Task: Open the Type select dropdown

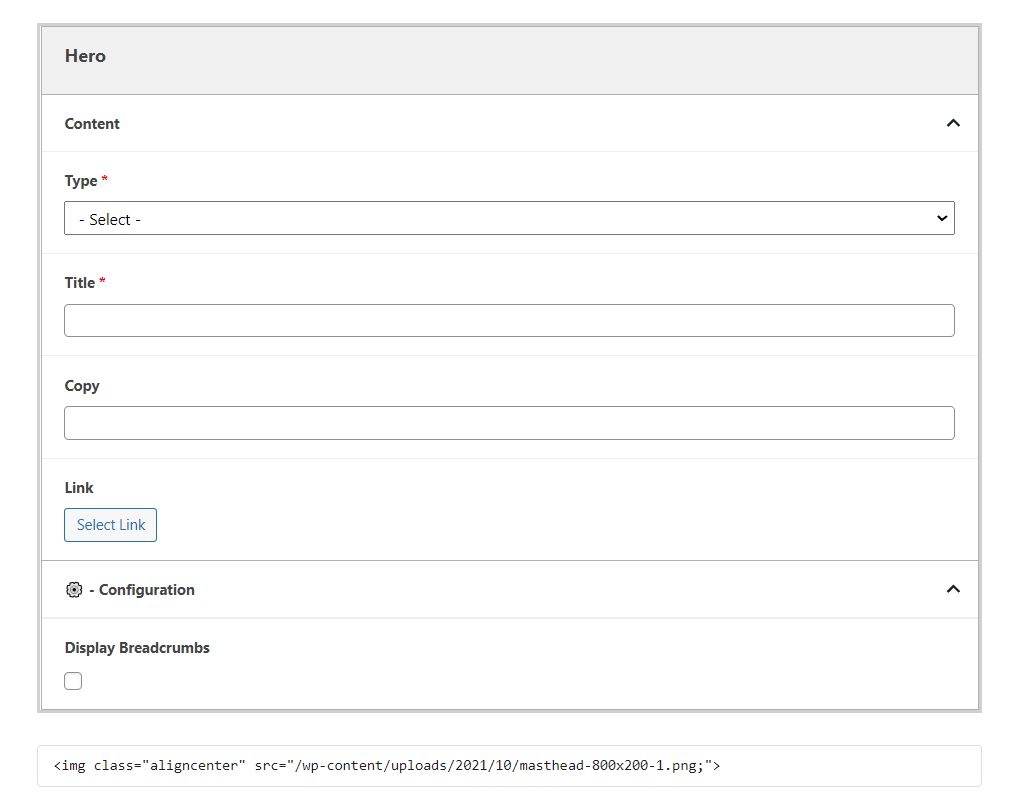Action: pyautogui.click(x=508, y=219)
